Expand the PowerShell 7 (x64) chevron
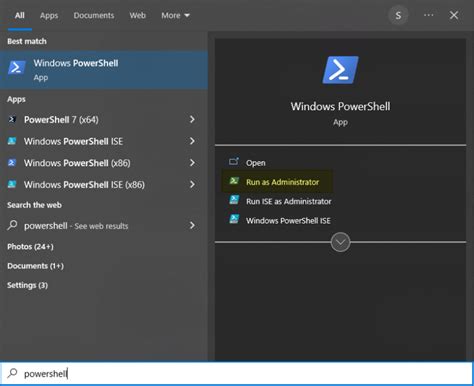474x386 pixels. click(192, 119)
